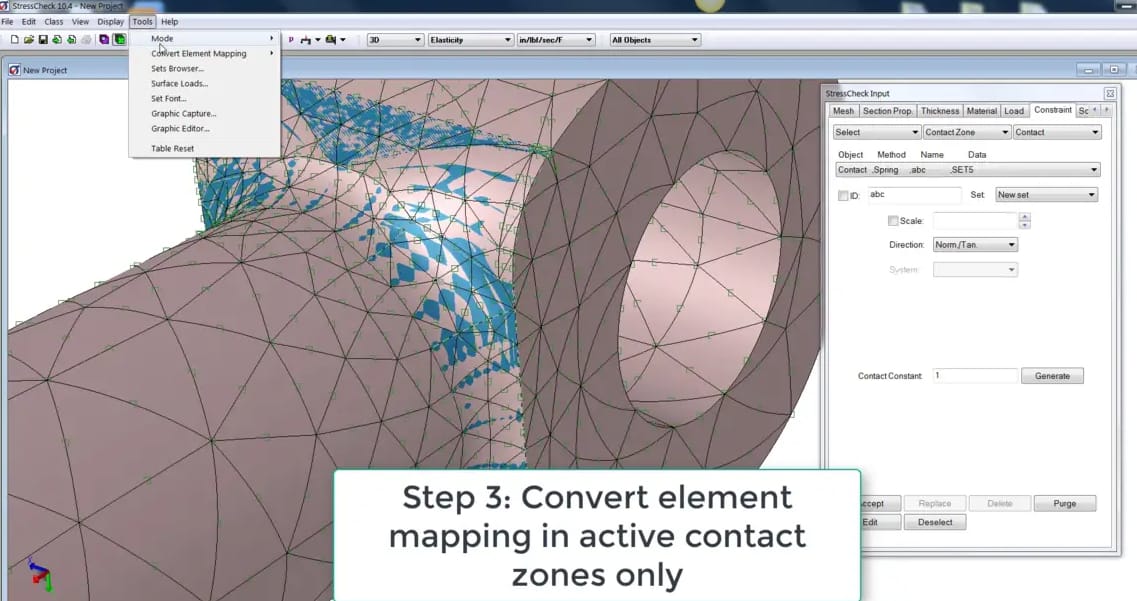Select the Open File icon

pos(27,39)
